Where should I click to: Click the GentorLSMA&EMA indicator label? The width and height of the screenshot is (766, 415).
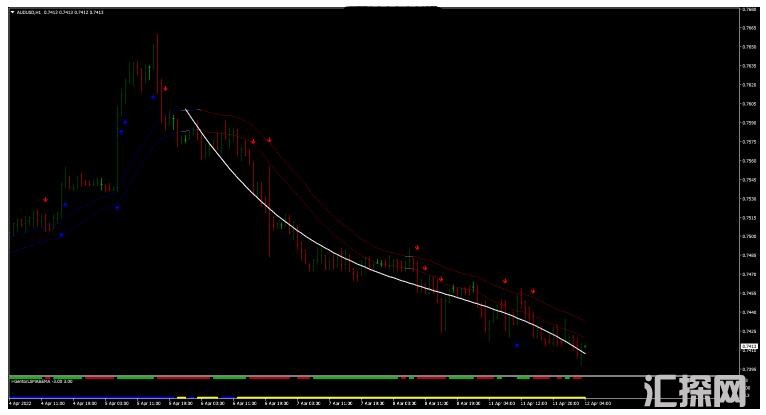(30, 382)
